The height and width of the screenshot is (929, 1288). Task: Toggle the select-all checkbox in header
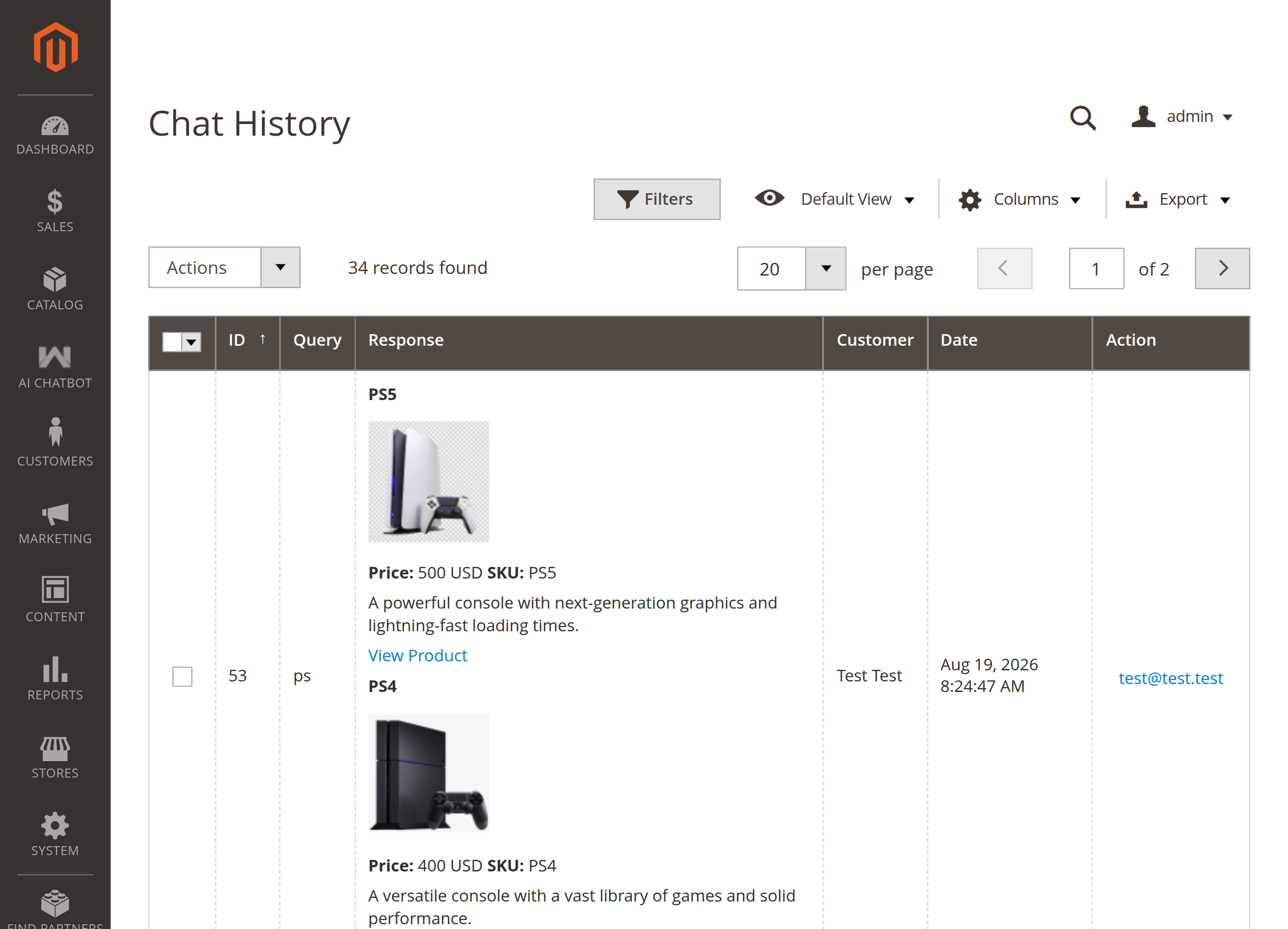(172, 342)
